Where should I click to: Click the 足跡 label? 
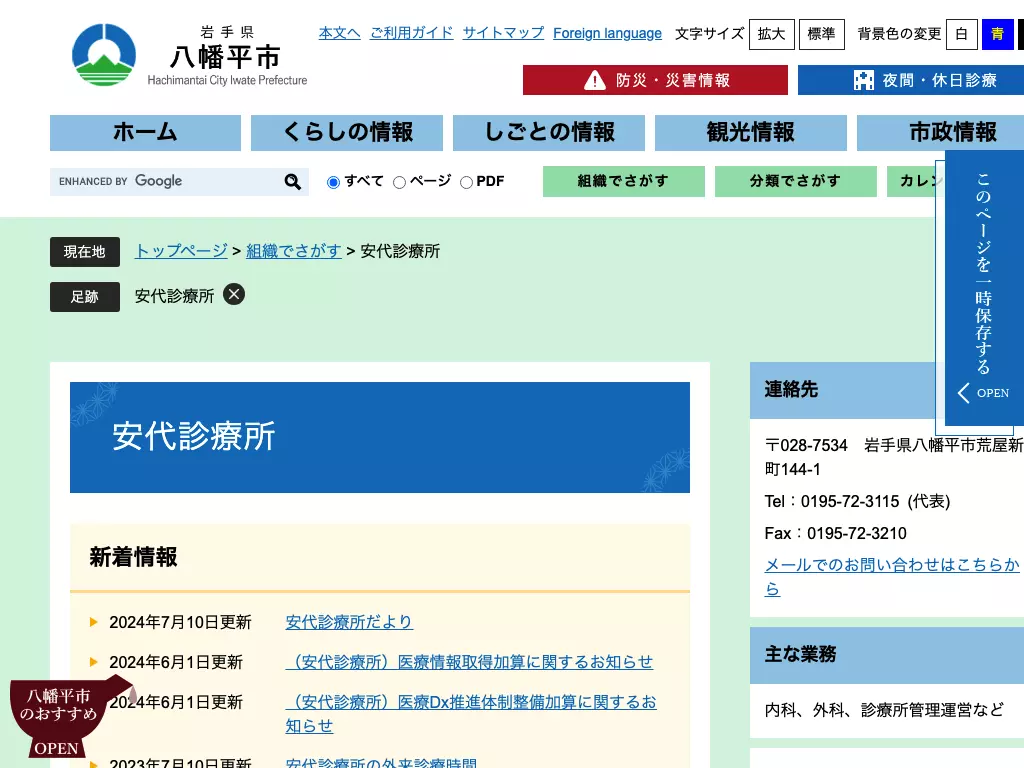click(85, 297)
